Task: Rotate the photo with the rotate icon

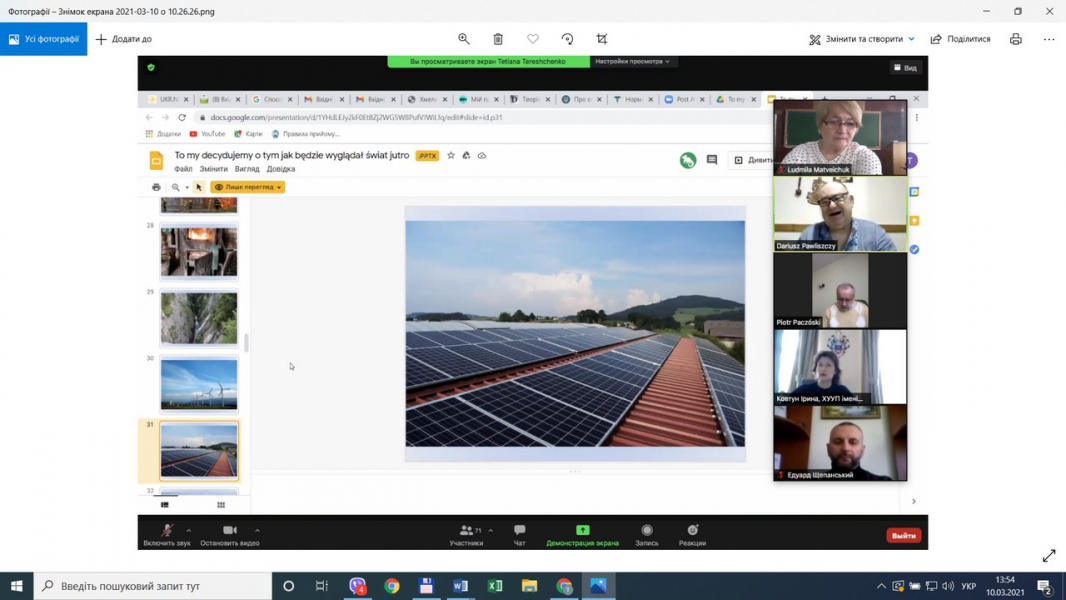Action: pyautogui.click(x=567, y=39)
